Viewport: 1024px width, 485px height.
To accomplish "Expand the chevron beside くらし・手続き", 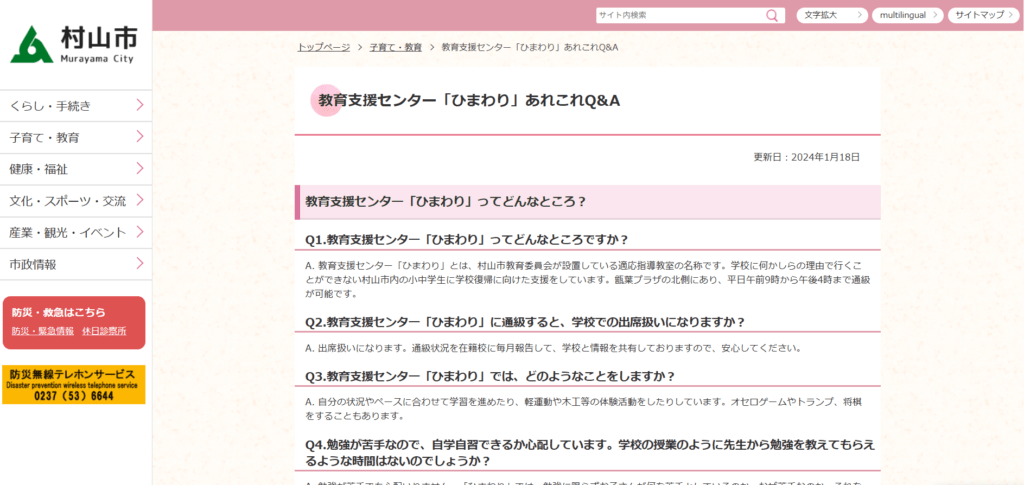I will click(140, 105).
